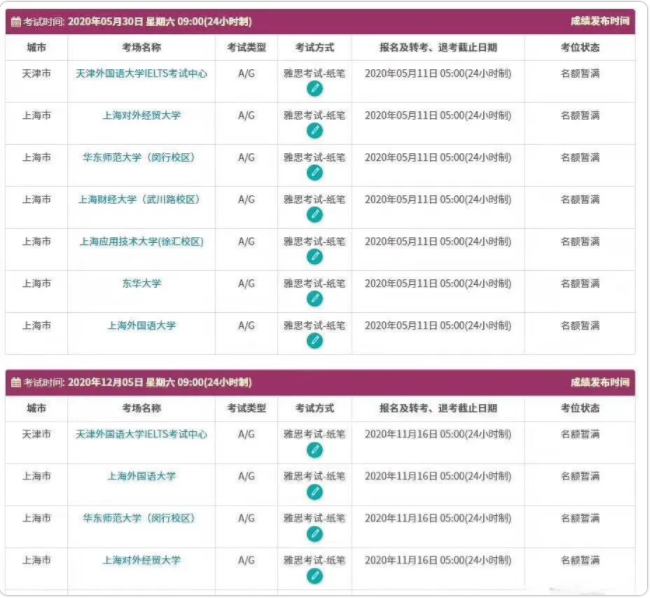Open 华东师范大学（闵行校区）link in 05月30日 table
The image size is (650, 598).
click(x=139, y=158)
